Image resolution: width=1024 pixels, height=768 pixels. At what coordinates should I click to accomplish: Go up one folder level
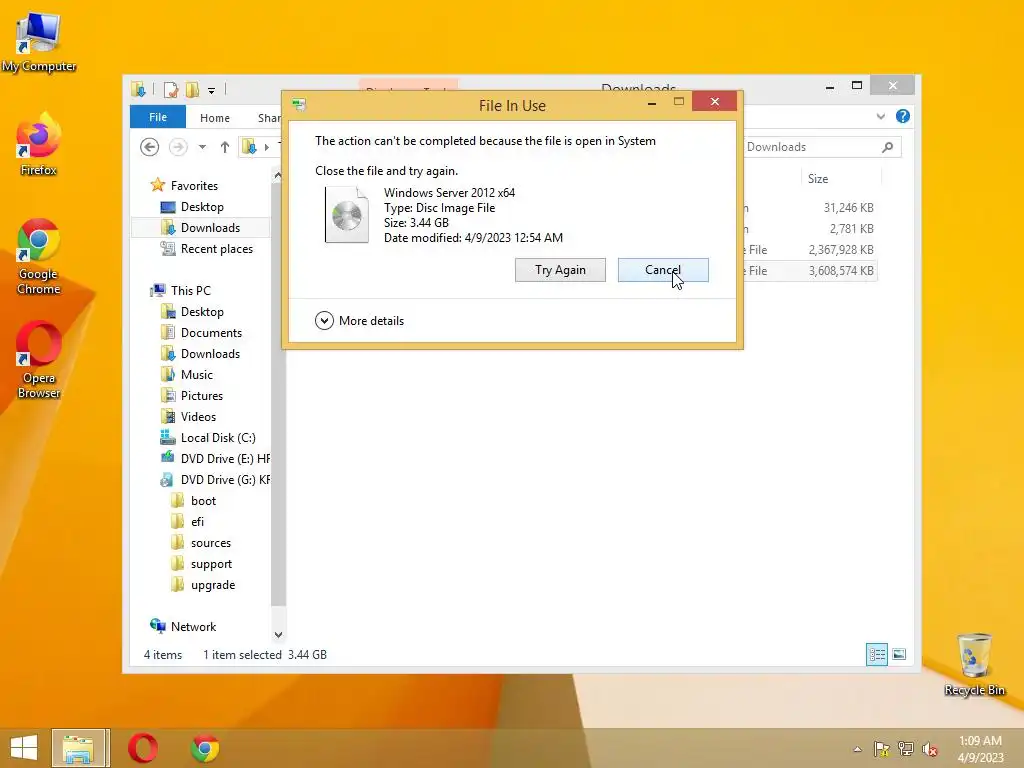coord(225,147)
